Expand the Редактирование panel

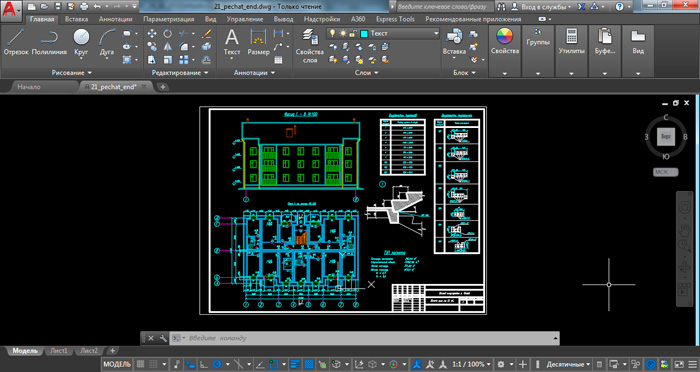tap(180, 73)
